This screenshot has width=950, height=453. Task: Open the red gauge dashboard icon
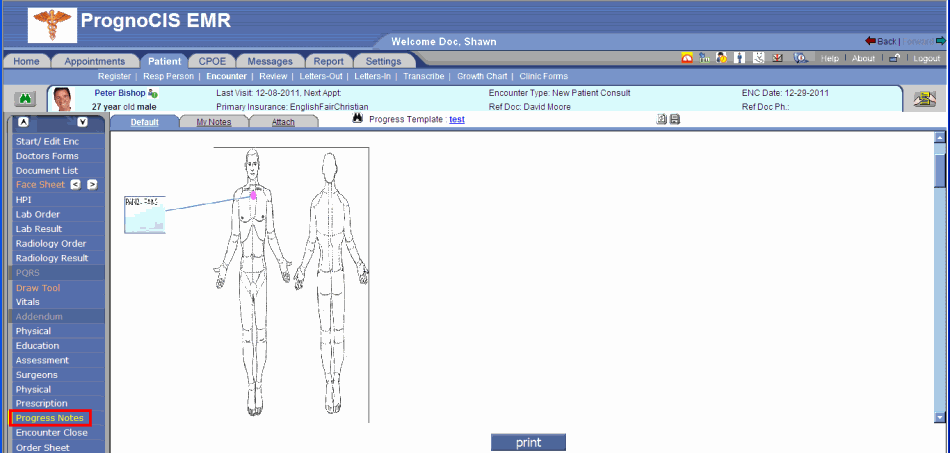tap(687, 58)
